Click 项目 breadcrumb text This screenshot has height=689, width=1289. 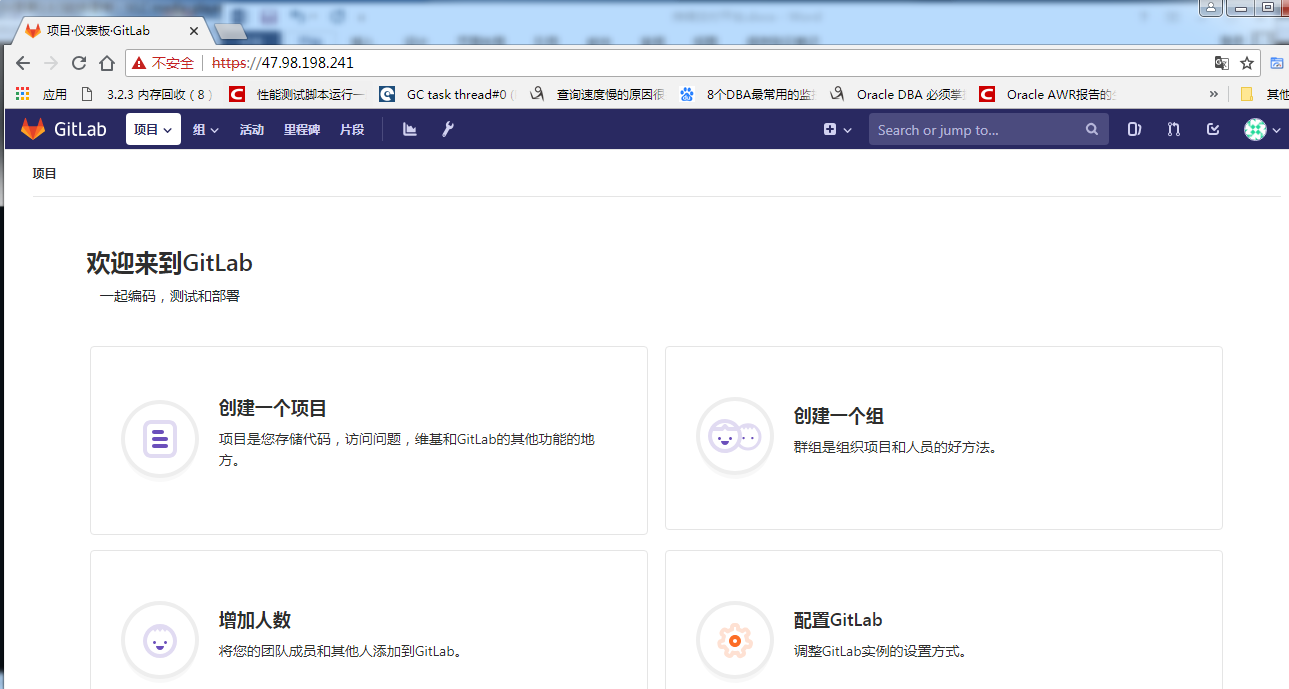tap(44, 174)
